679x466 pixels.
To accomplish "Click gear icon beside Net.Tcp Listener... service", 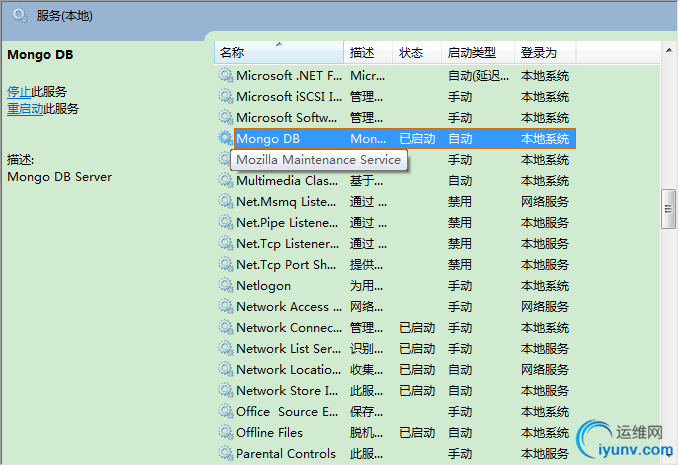I will click(225, 243).
